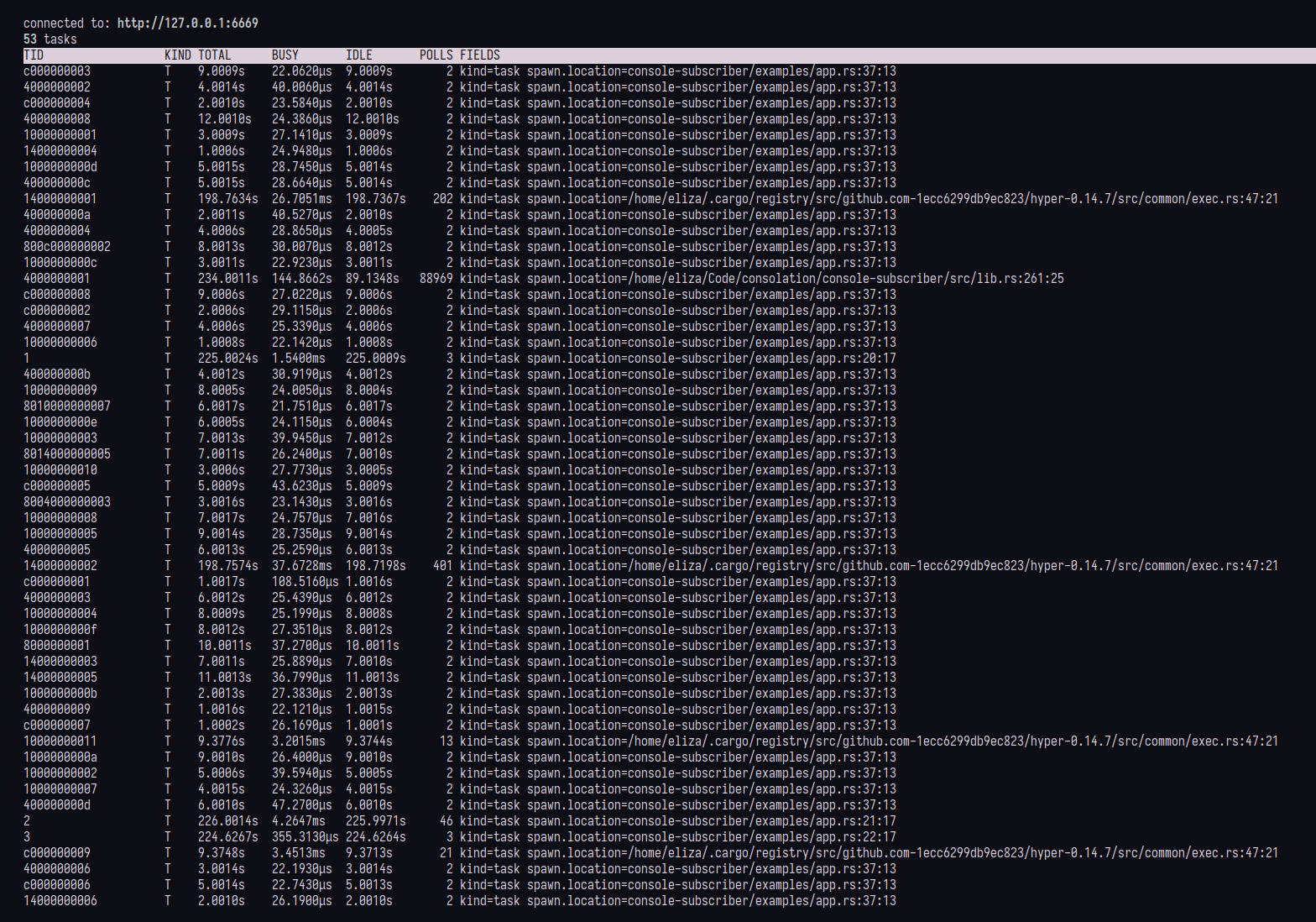Click TOTAL value 225.0024s
The height and width of the screenshot is (922, 1316).
coord(228,359)
